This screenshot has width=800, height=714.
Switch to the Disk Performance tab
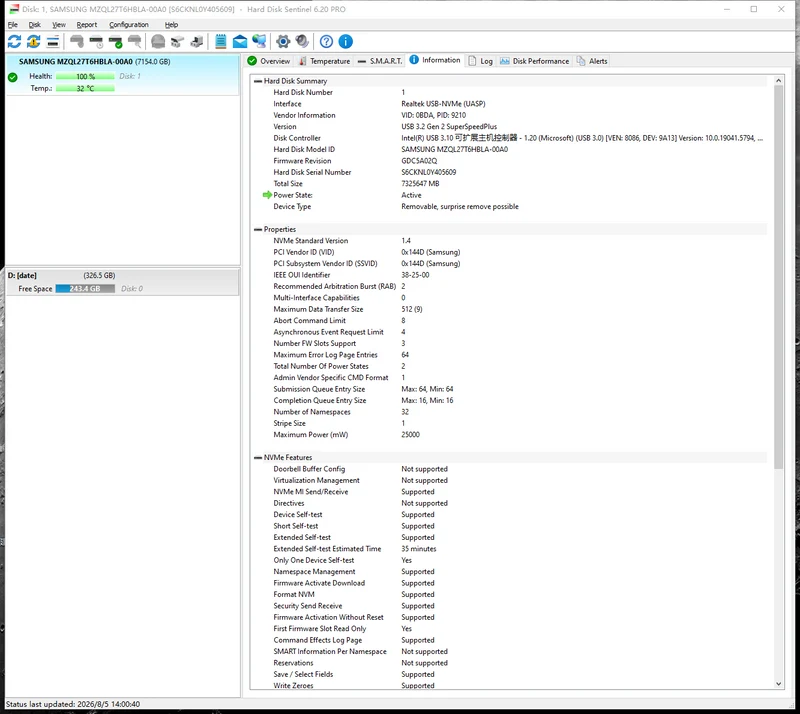(x=534, y=61)
